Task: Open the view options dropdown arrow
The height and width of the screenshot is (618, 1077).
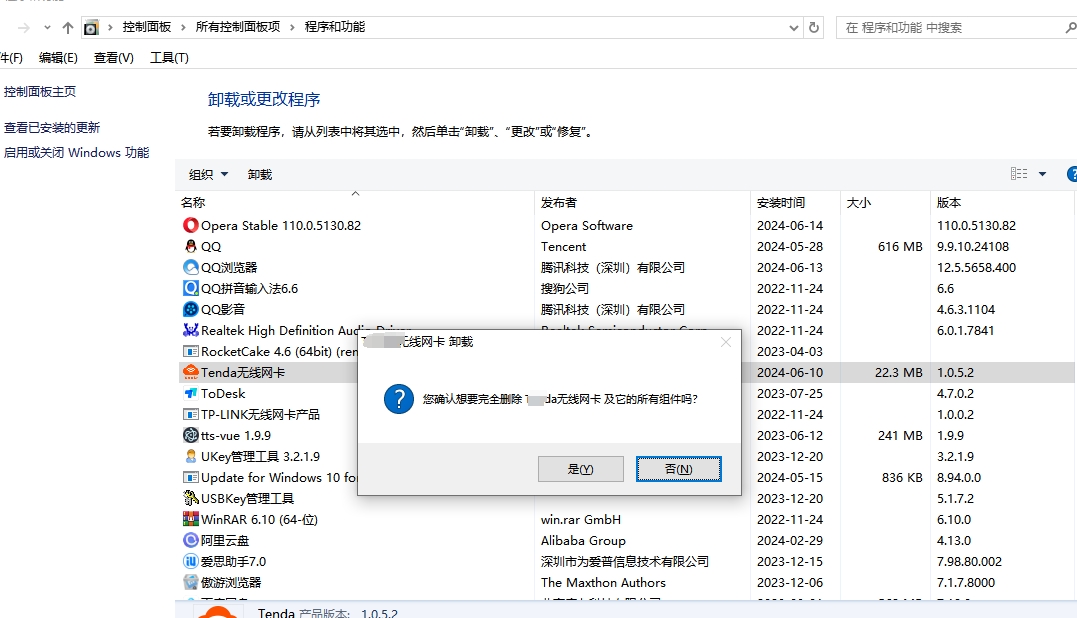Action: [1042, 174]
